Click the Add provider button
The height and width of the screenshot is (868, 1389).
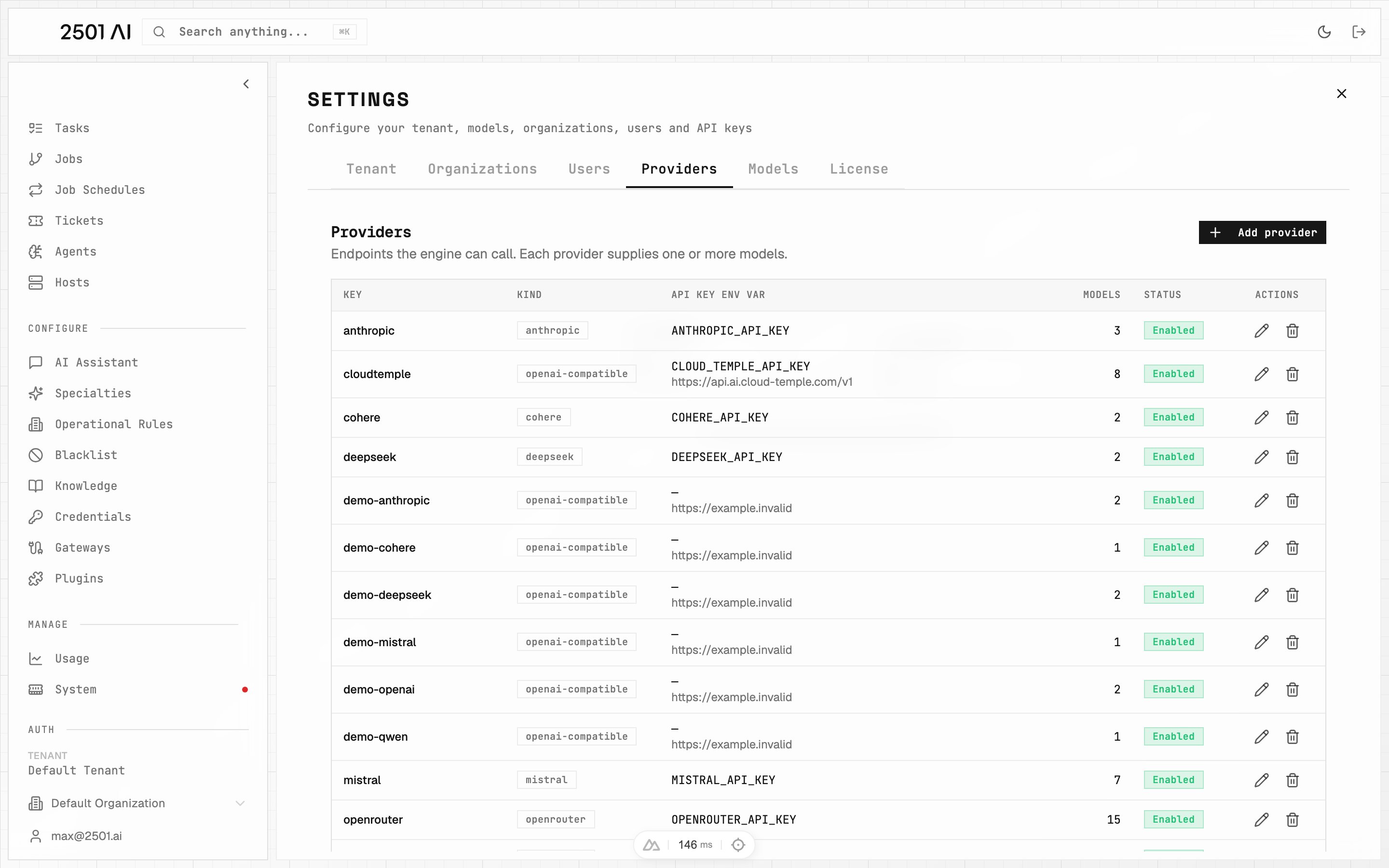pos(1262,232)
